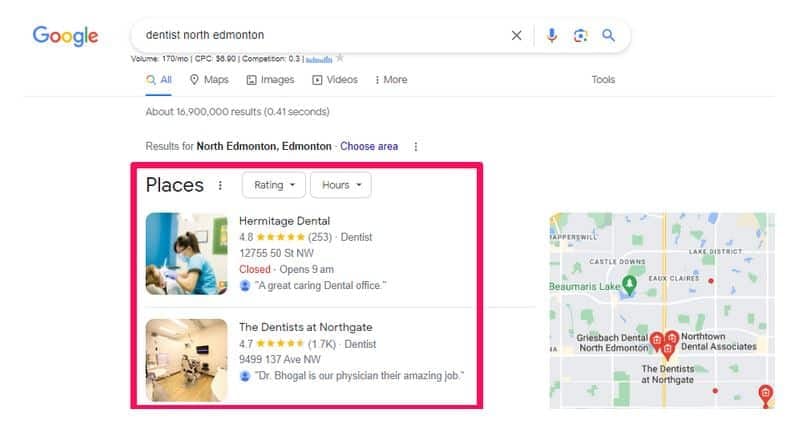Click 'About 16,900,000 results' stats text
Image resolution: width=803 pixels, height=430 pixels.
tap(238, 112)
